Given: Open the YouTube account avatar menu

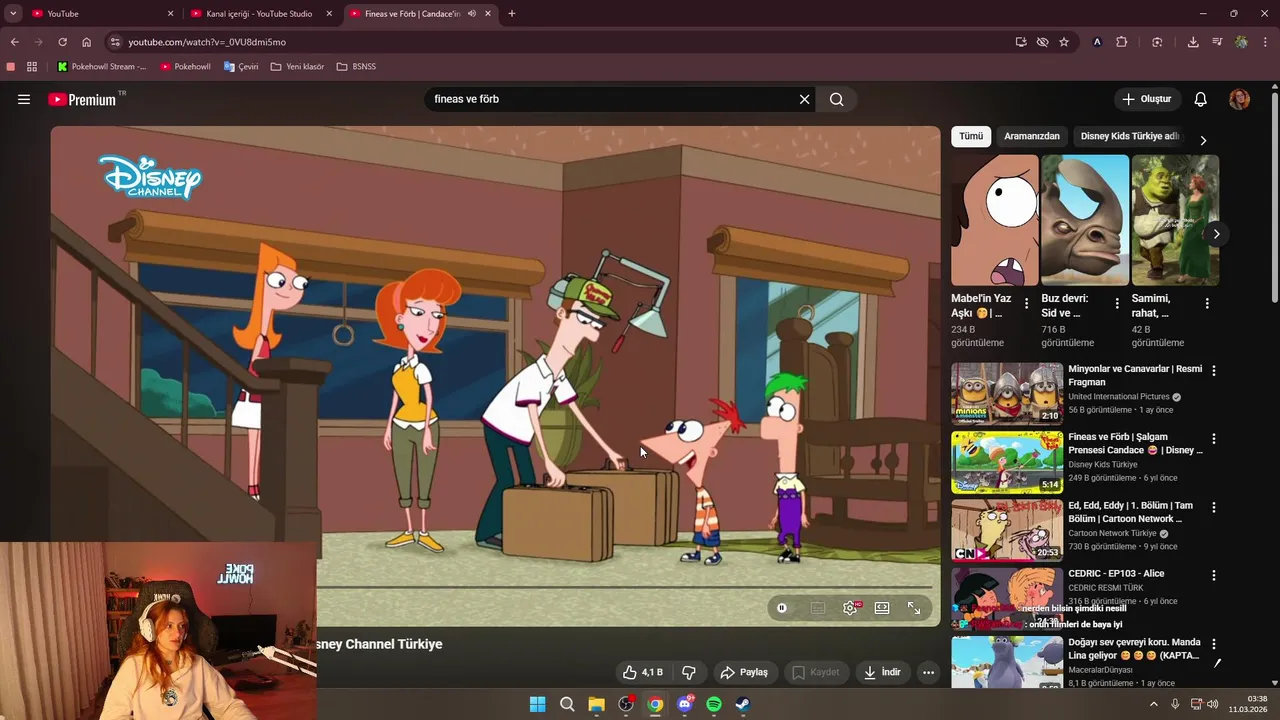Looking at the screenshot, I should pos(1239,99).
